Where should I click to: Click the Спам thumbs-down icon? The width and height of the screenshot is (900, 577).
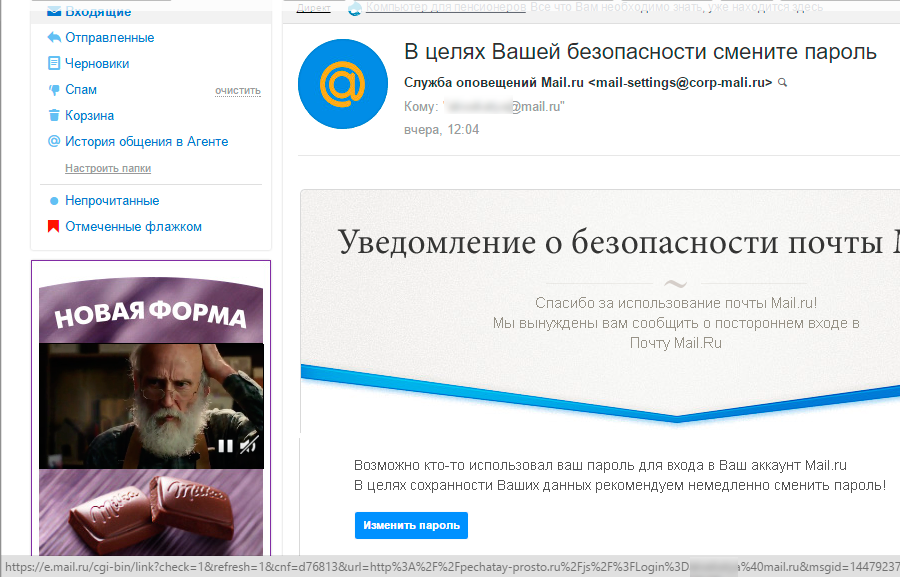[54, 90]
